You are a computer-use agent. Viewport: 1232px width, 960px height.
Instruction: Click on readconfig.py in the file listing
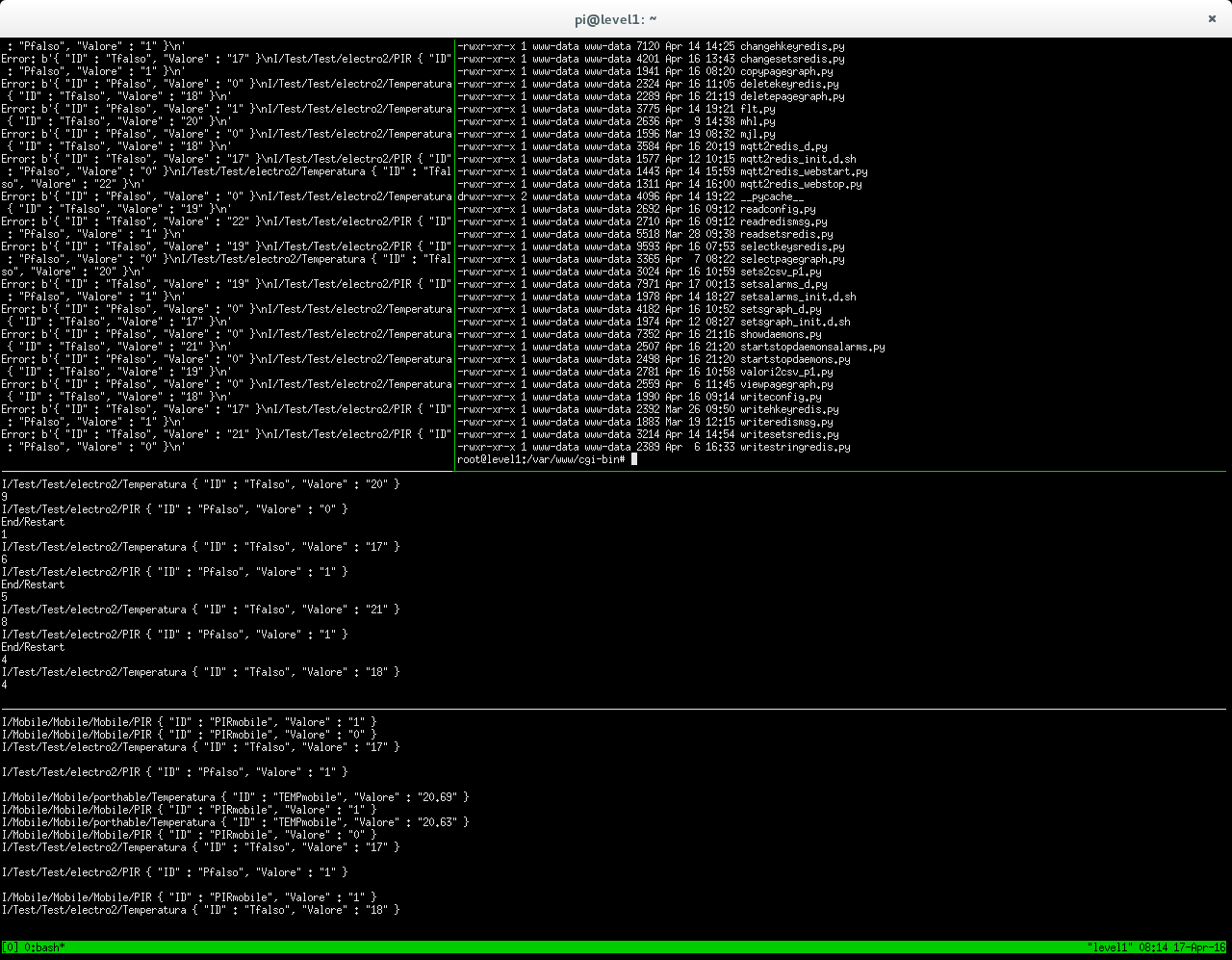(778, 209)
